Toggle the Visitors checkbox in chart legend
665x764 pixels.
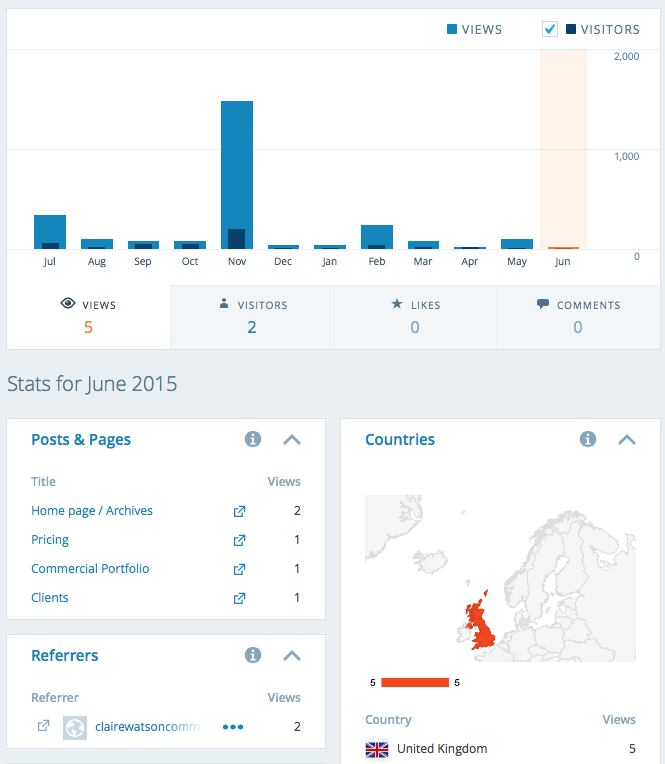(x=549, y=29)
